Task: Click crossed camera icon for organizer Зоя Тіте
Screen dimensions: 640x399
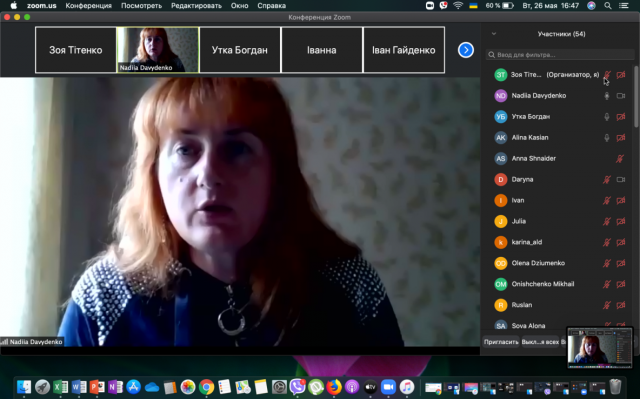Action: (620, 75)
